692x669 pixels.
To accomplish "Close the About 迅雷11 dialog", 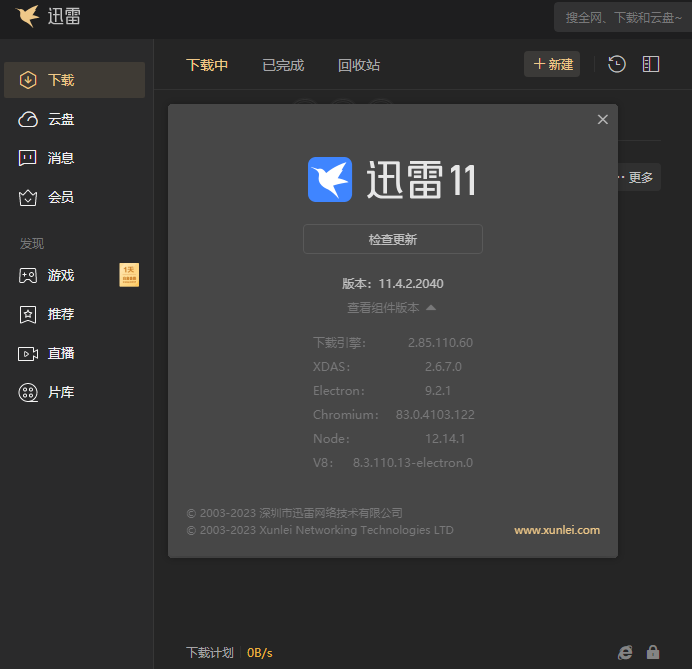I will point(602,119).
